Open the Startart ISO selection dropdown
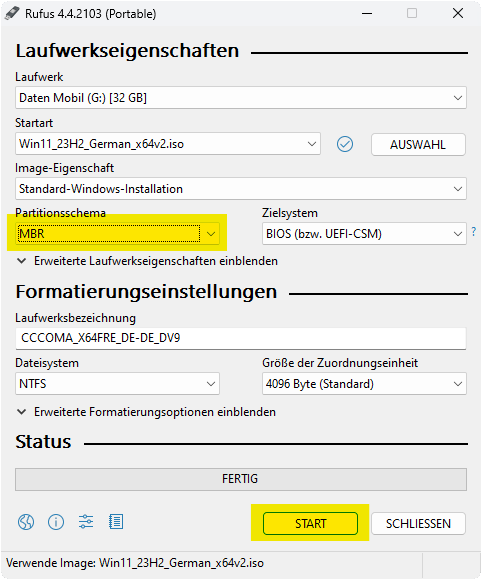482x580 pixels. (x=168, y=144)
